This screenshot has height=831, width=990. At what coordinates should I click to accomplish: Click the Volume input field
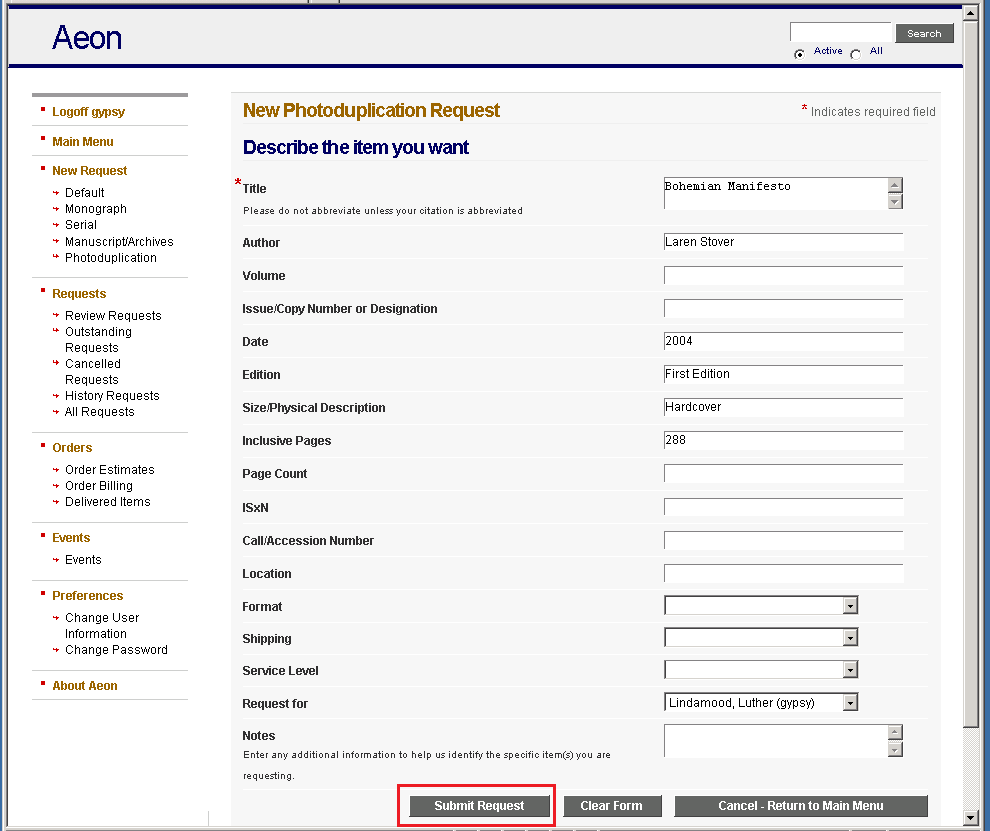783,275
